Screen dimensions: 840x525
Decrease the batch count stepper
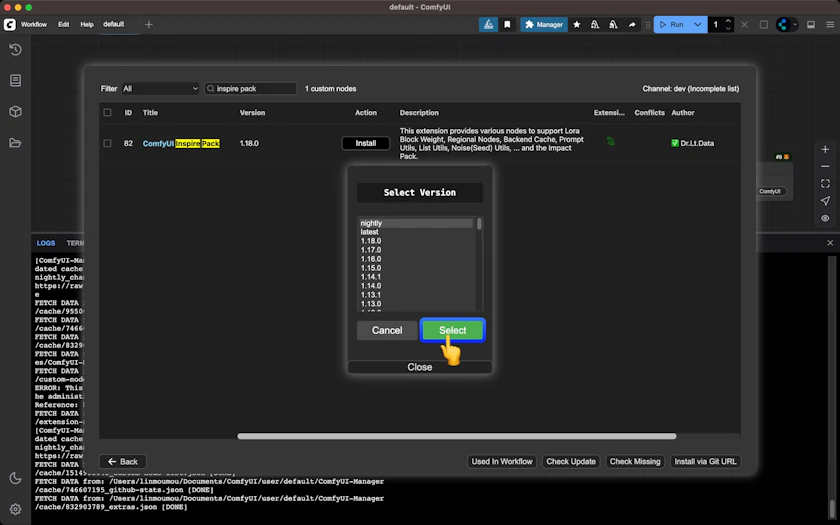(728, 28)
